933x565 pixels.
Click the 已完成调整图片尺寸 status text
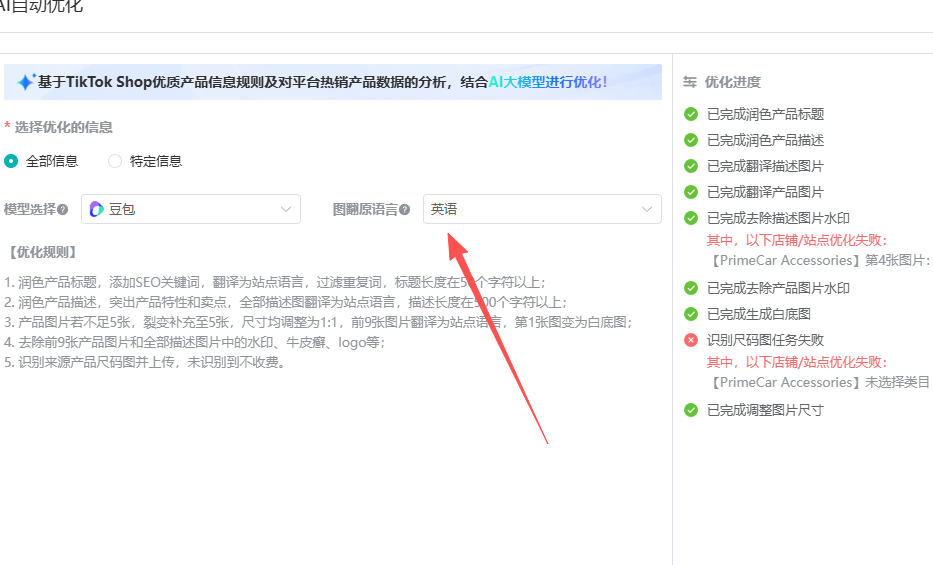765,410
